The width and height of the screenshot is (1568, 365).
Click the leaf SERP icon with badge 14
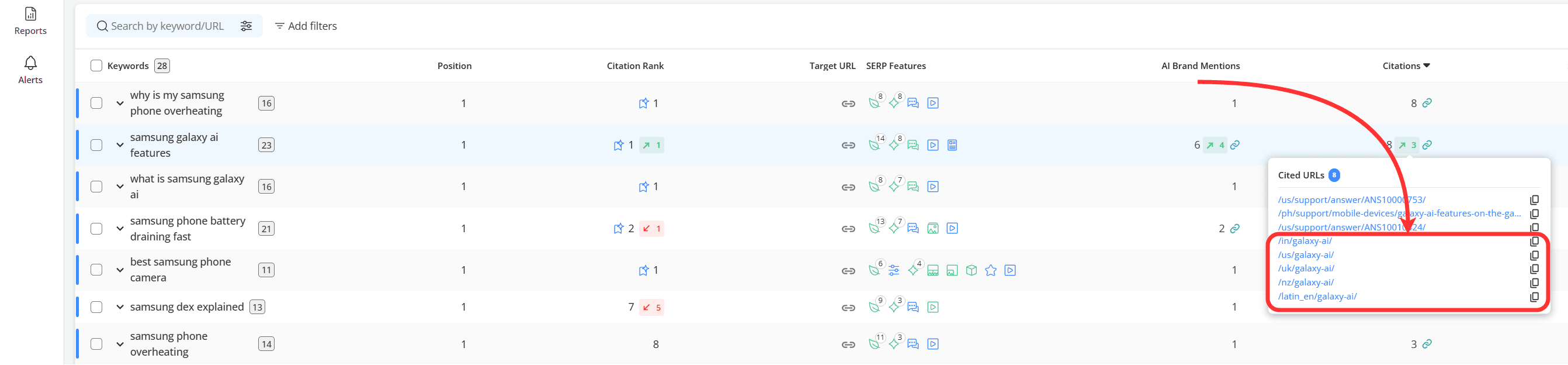click(875, 144)
